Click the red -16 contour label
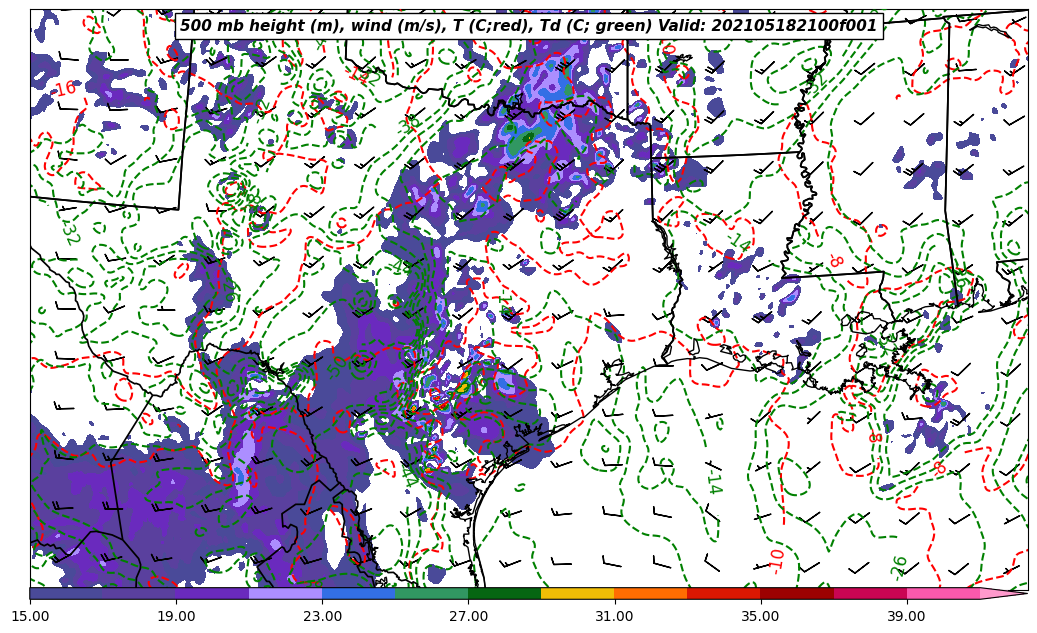This screenshot has width=1037, height=633. click(64, 89)
